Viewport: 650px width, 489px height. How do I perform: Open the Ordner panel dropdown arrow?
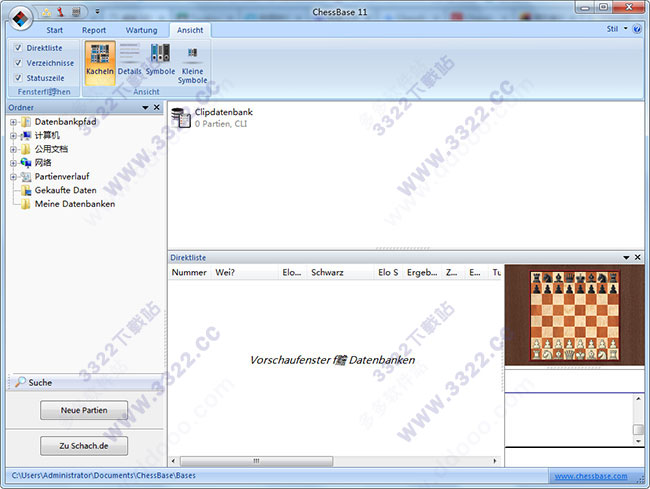145,108
